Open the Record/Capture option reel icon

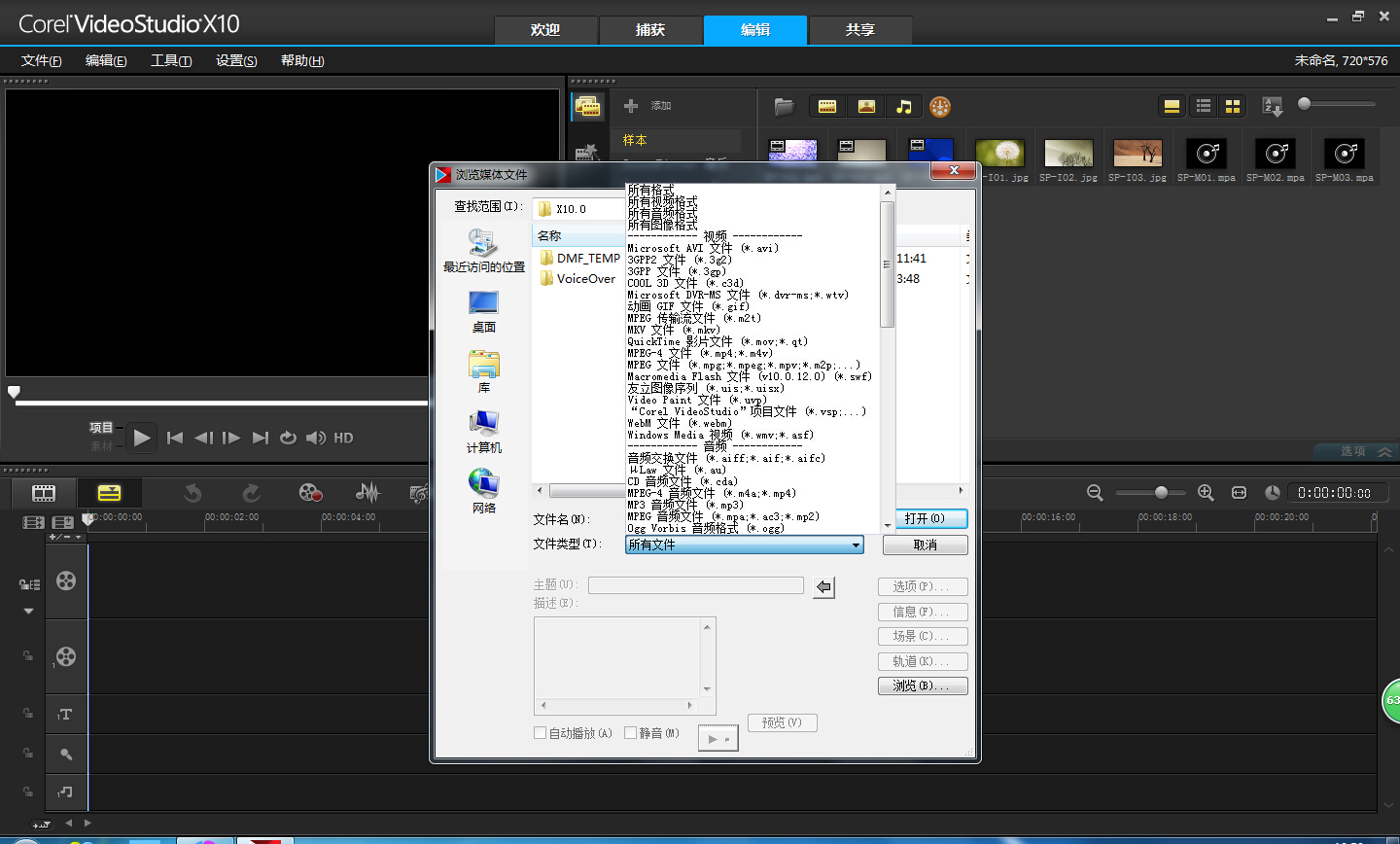(x=310, y=493)
